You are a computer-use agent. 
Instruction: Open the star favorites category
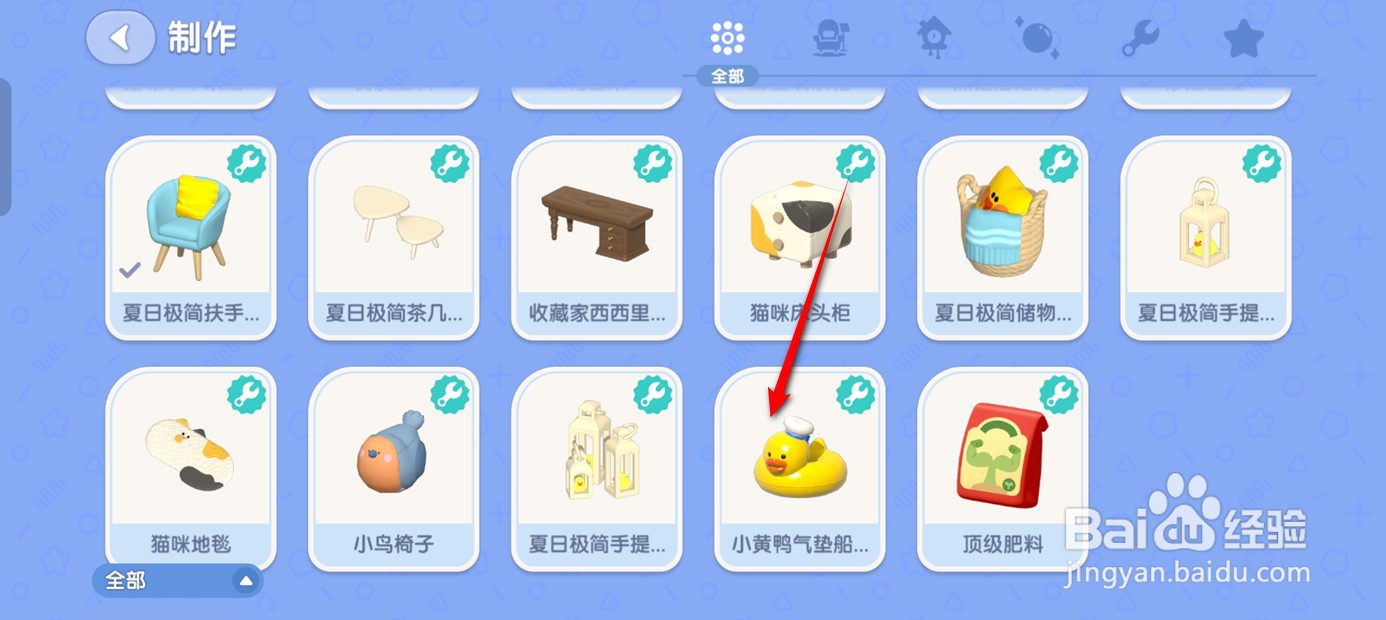(x=1244, y=38)
